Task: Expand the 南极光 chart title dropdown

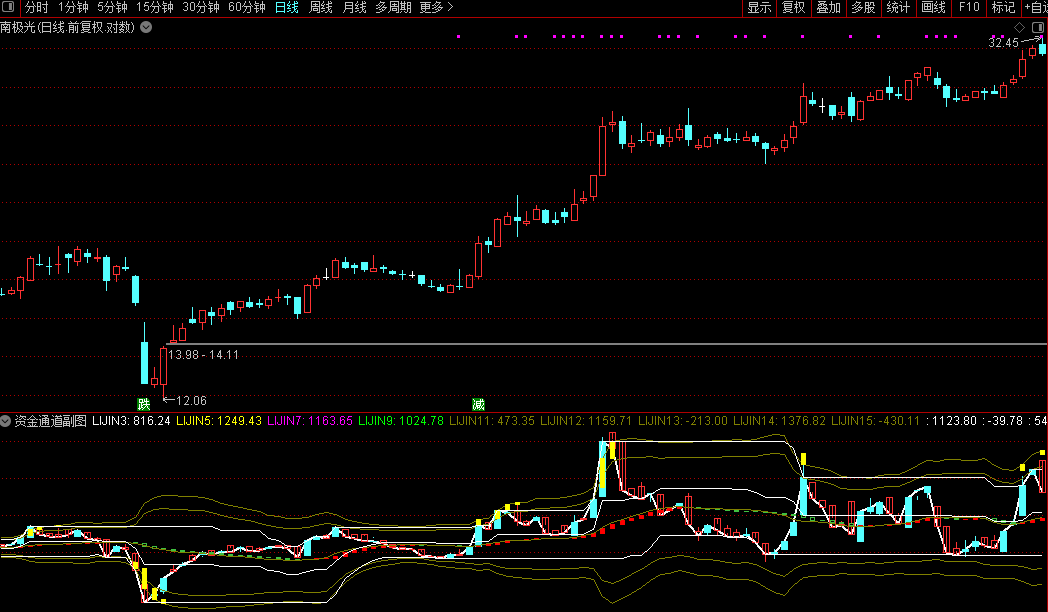Action: tap(146, 27)
